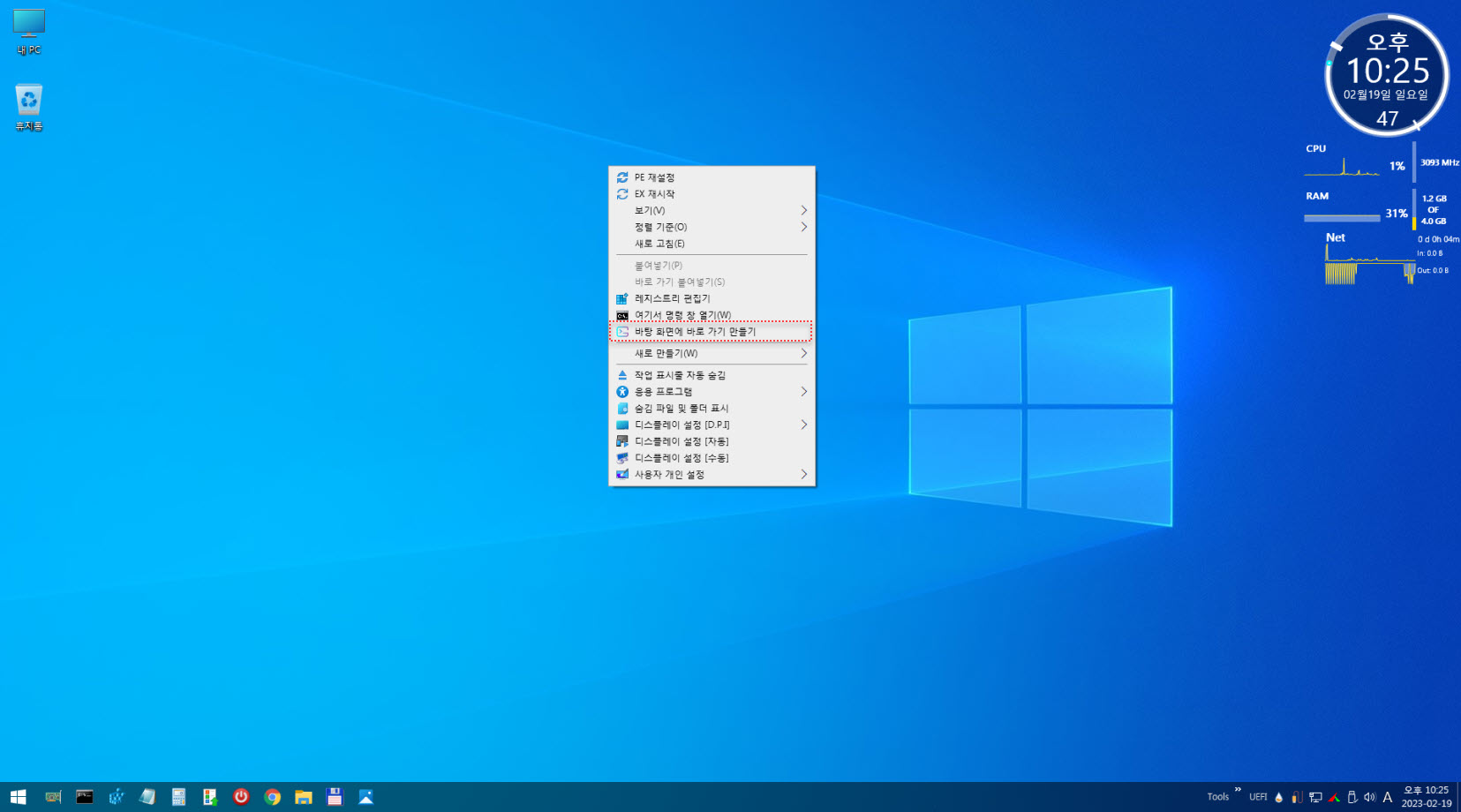Open the 내 PC desktop icon
This screenshot has width=1461, height=812.
[29, 32]
